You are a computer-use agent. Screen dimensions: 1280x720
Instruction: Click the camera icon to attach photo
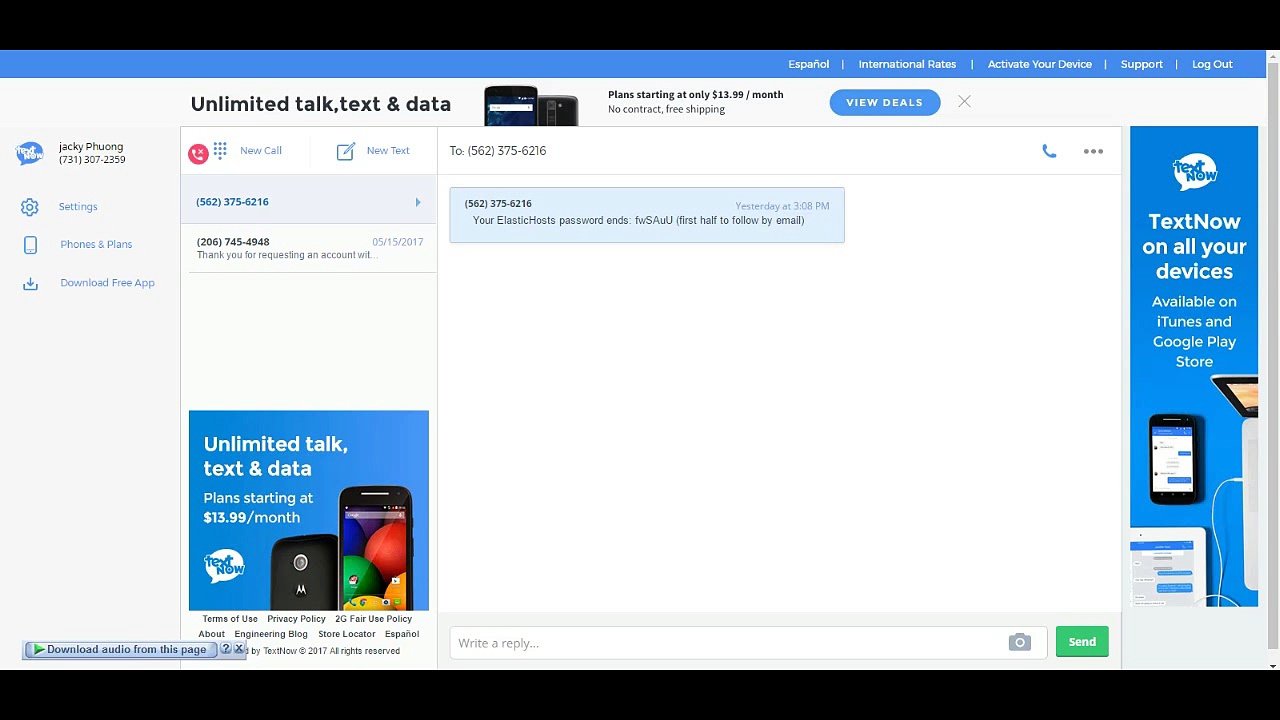pyautogui.click(x=1019, y=642)
